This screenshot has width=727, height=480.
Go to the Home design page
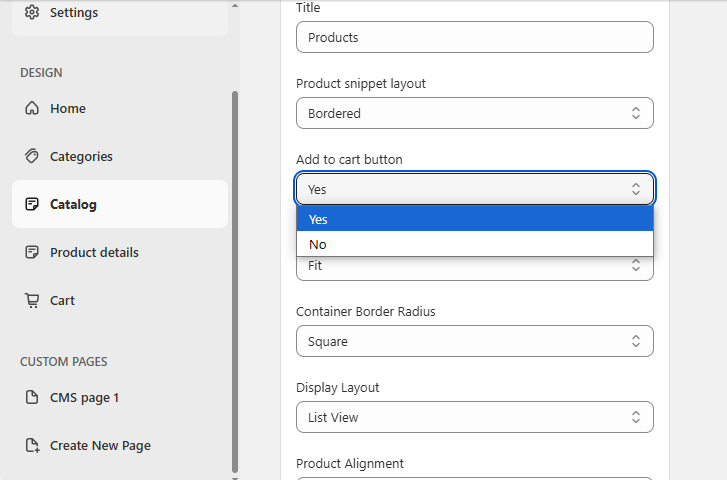point(120,109)
